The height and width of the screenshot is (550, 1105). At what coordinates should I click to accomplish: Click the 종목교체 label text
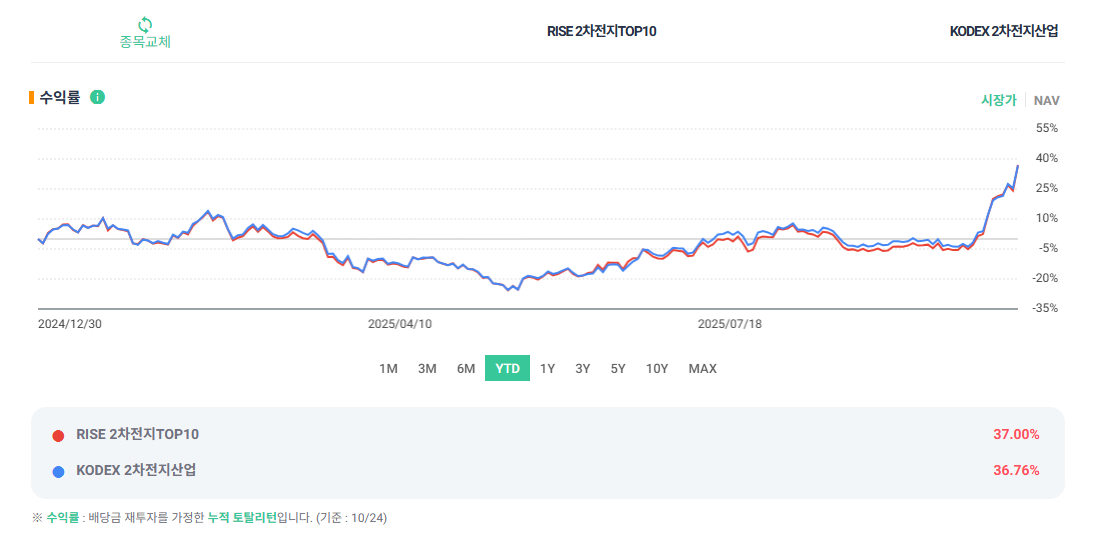click(145, 42)
